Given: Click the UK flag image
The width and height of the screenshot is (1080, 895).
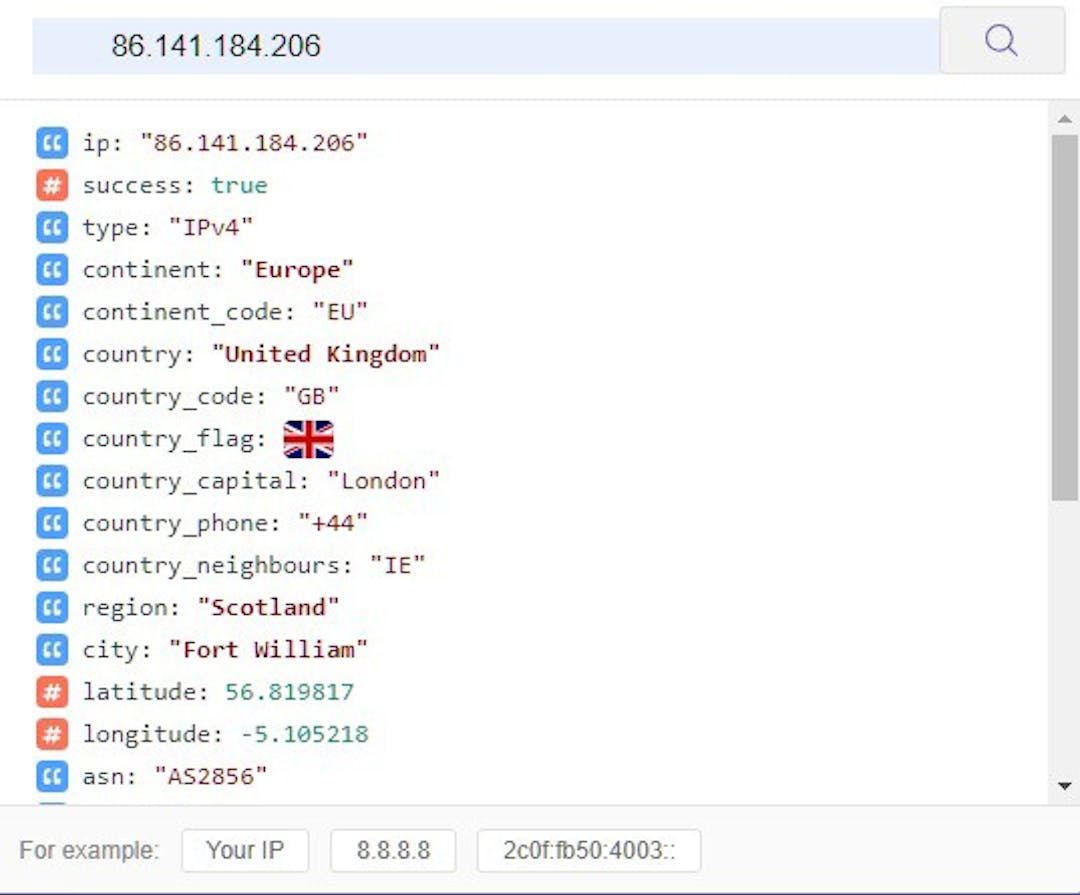Looking at the screenshot, I should click(309, 440).
